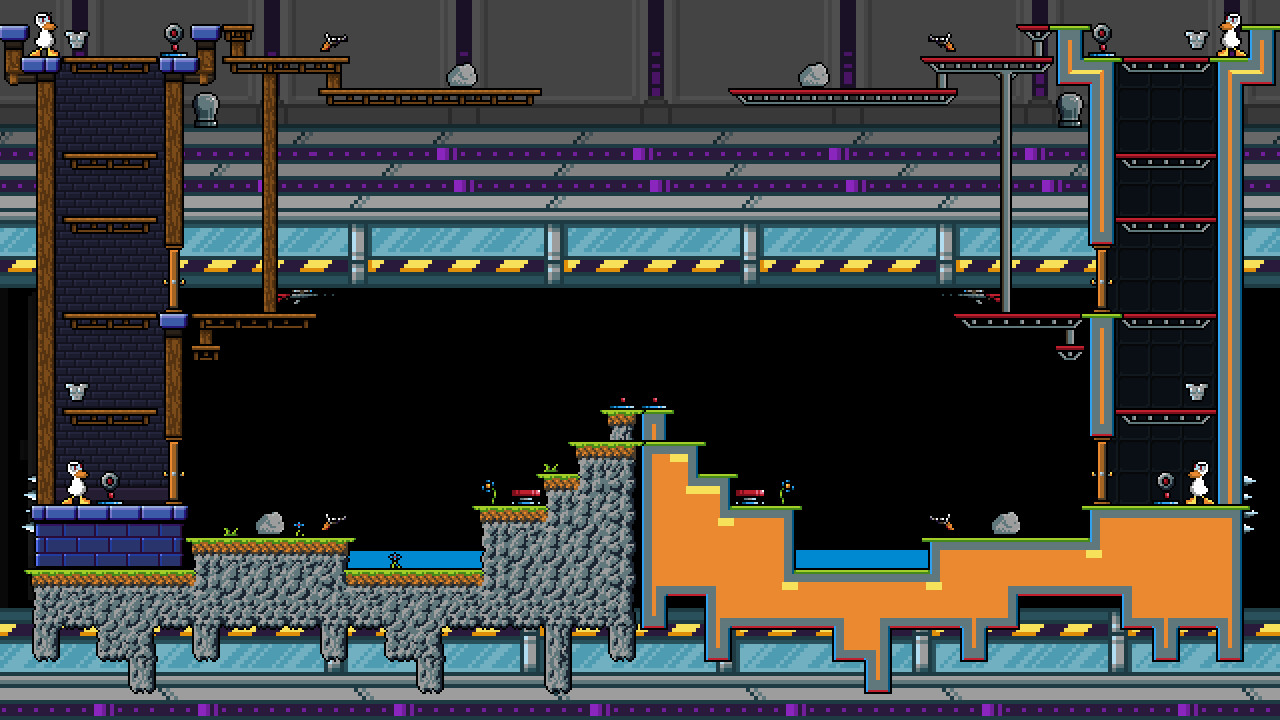The width and height of the screenshot is (1280, 720).
Task: Click the pressure pad atop the stone peak
Action: click(x=622, y=405)
